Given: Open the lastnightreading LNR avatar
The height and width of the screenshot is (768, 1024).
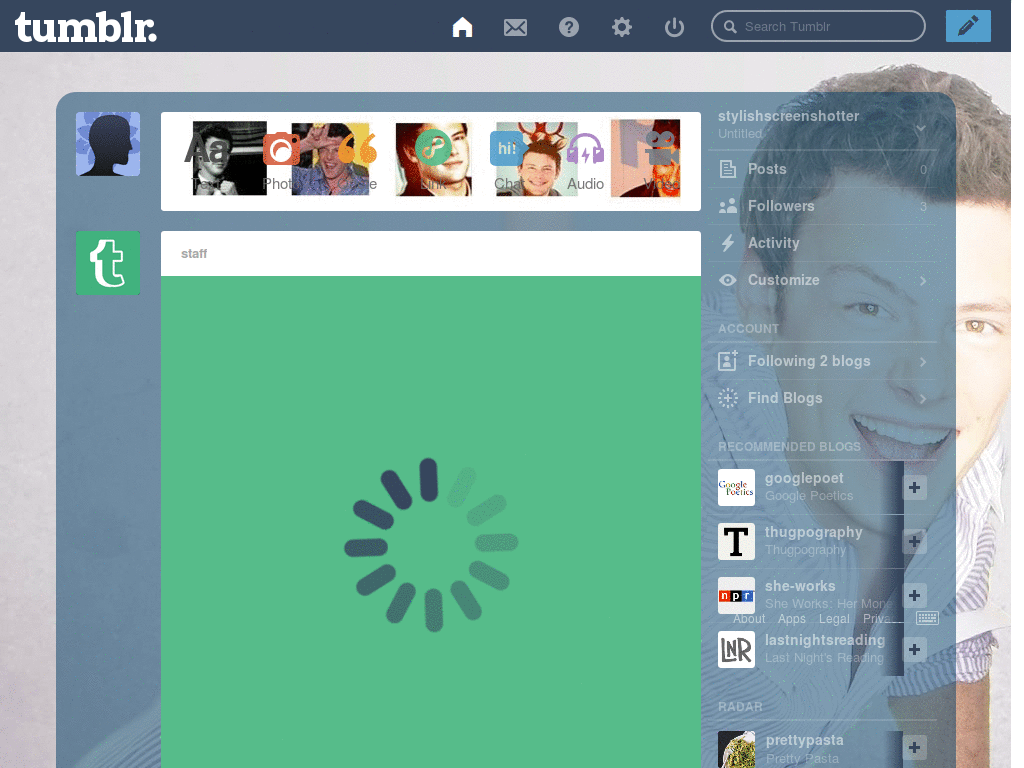Looking at the screenshot, I should 736,650.
